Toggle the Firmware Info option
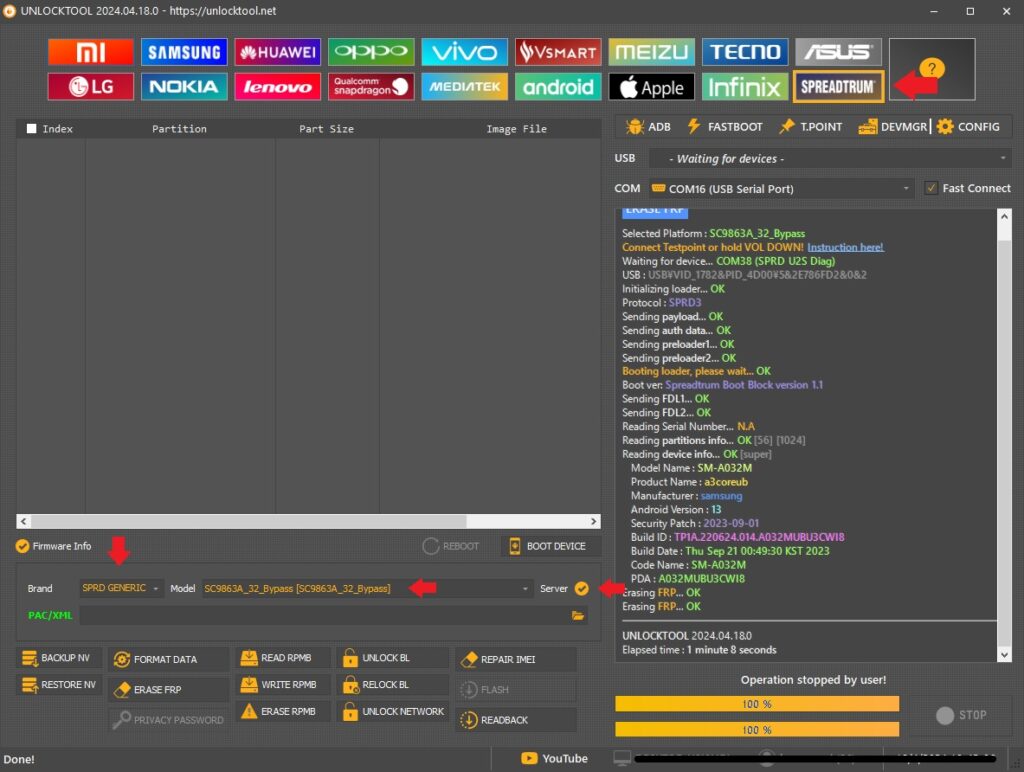This screenshot has height=772, width=1024. (x=23, y=546)
